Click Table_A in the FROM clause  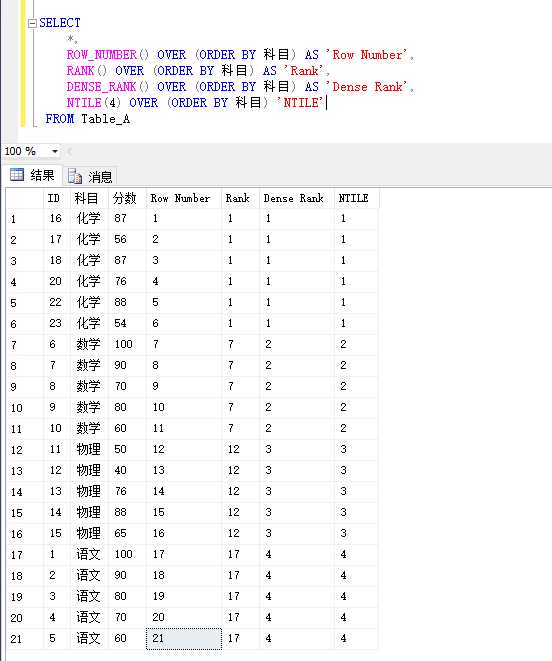(105, 119)
